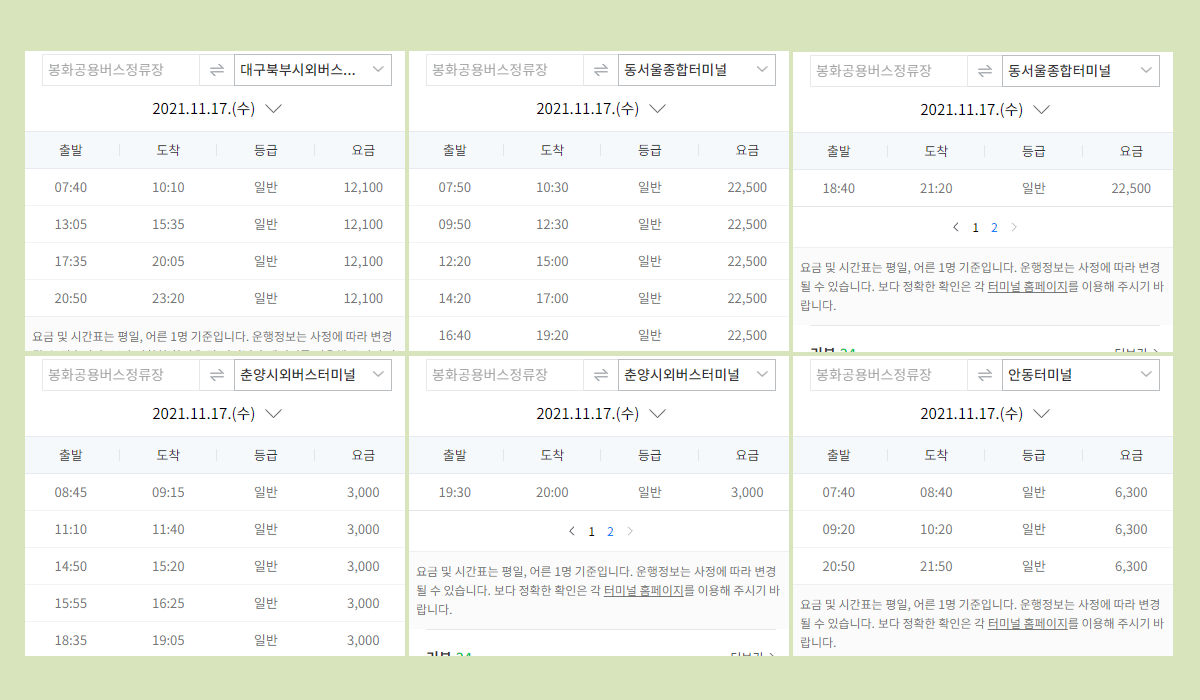Select page 2 in the 동서울 schedule pagination
This screenshot has width=1200, height=700.
(994, 227)
